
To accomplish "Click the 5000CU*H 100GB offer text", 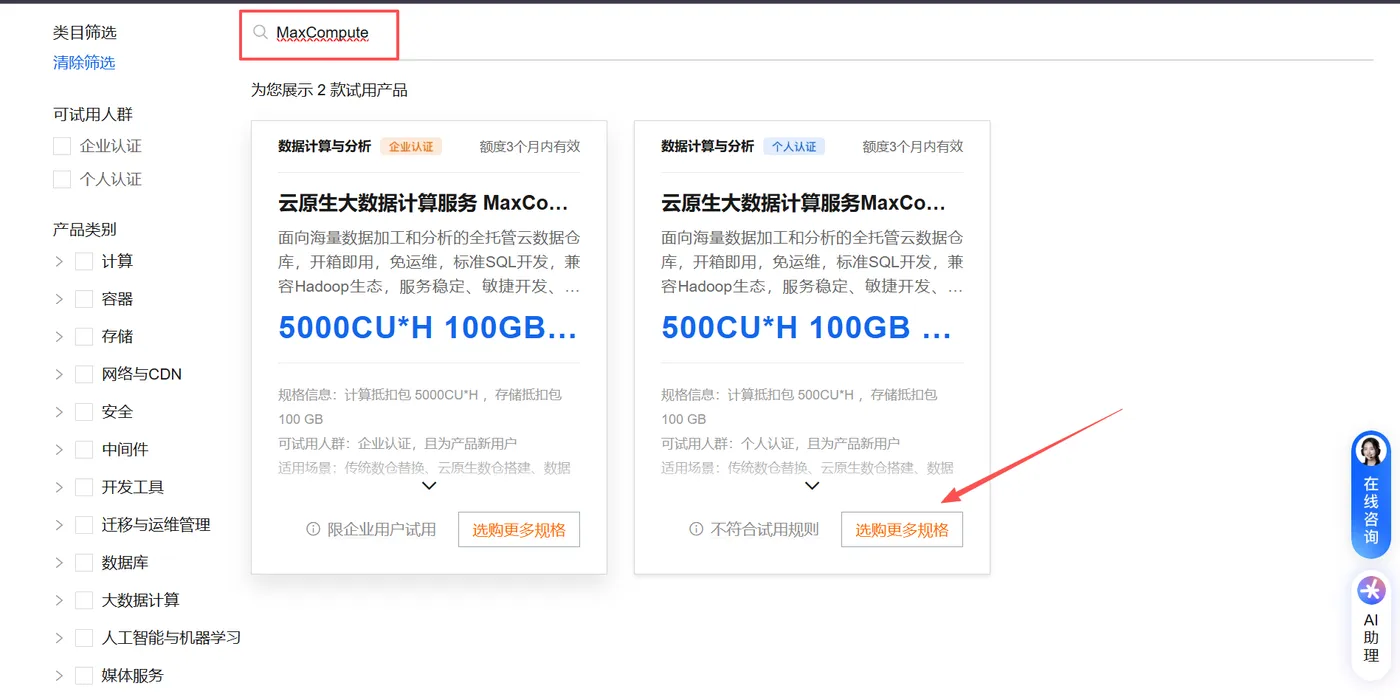I will click(428, 327).
